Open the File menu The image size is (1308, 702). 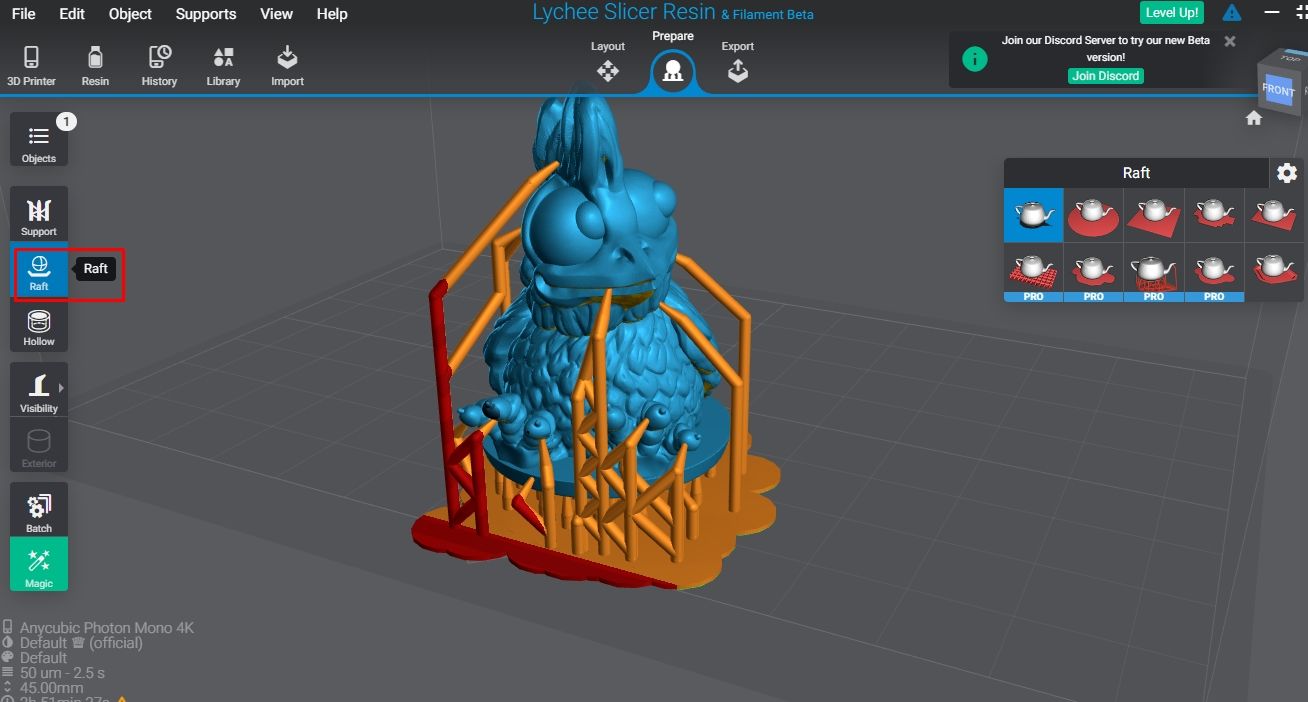click(22, 13)
